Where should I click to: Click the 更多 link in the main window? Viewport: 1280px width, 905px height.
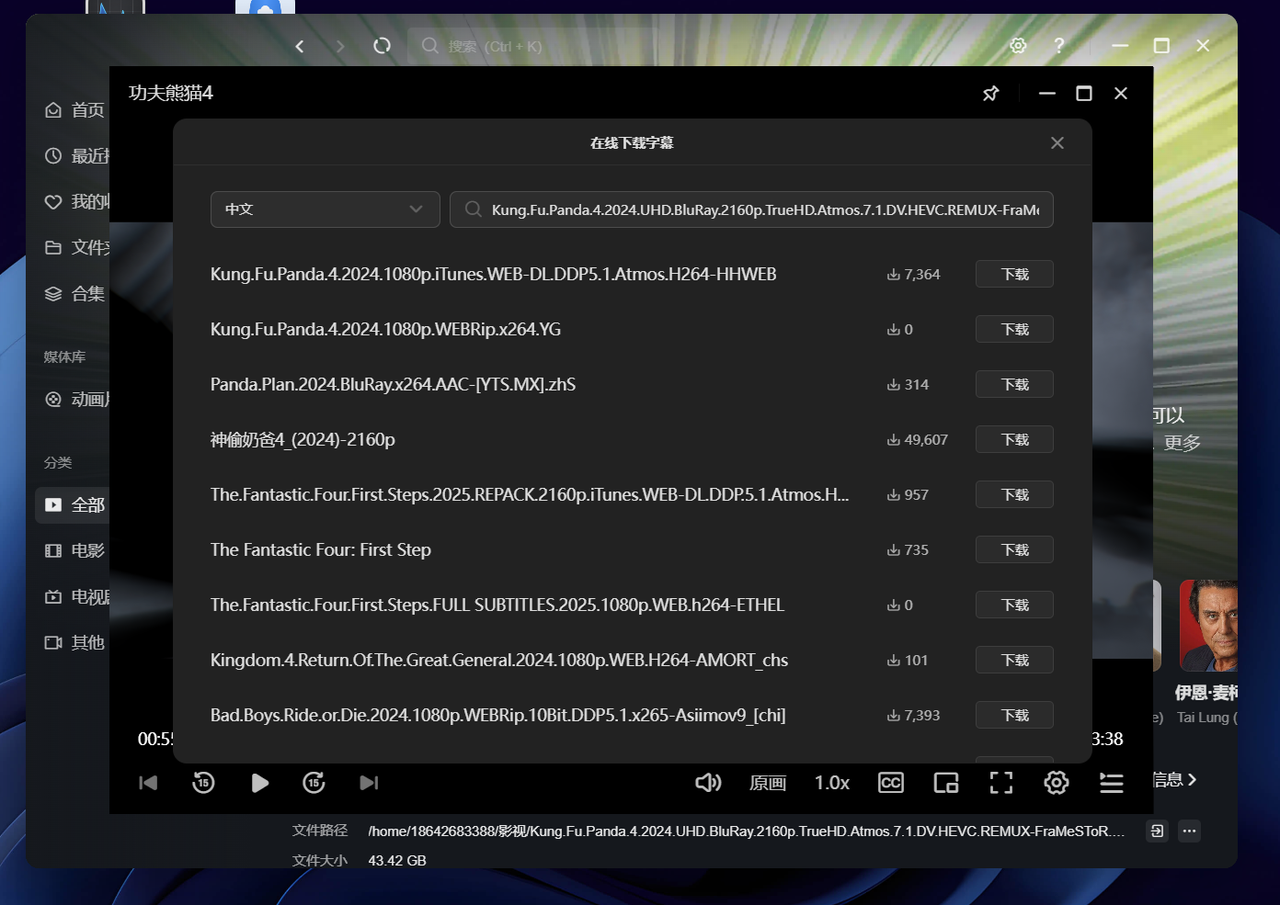coord(1182,443)
